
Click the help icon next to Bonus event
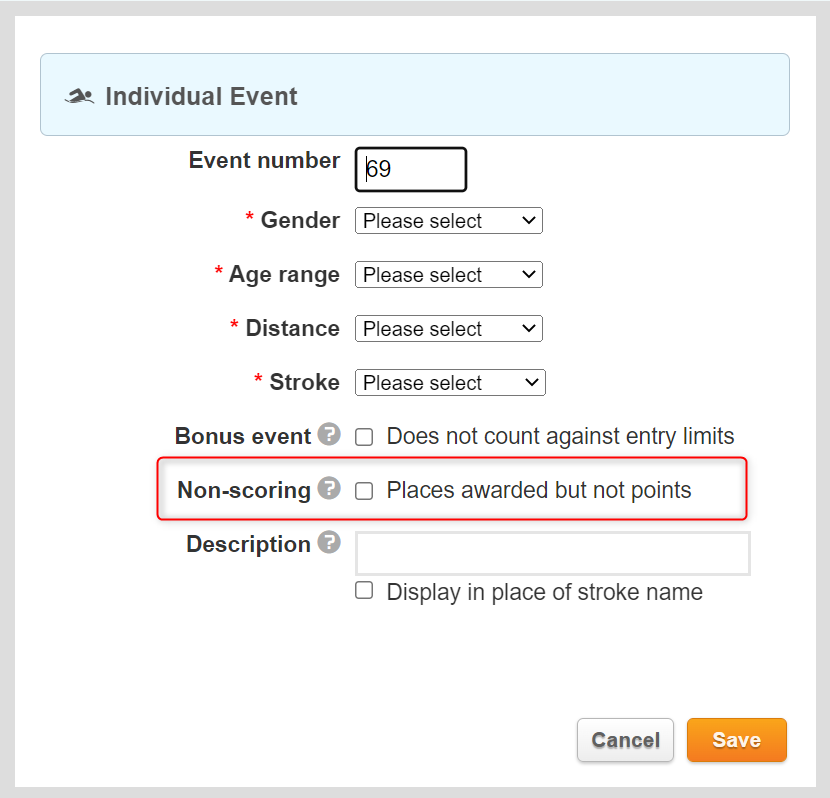coord(329,435)
